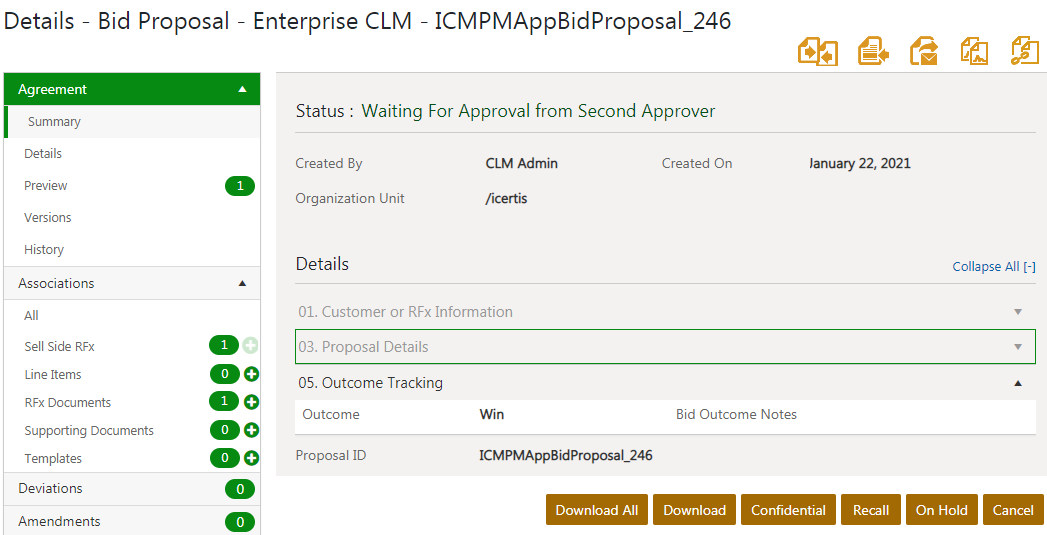Click the document with left arrow icon
This screenshot has height=535, width=1047.
click(873, 51)
